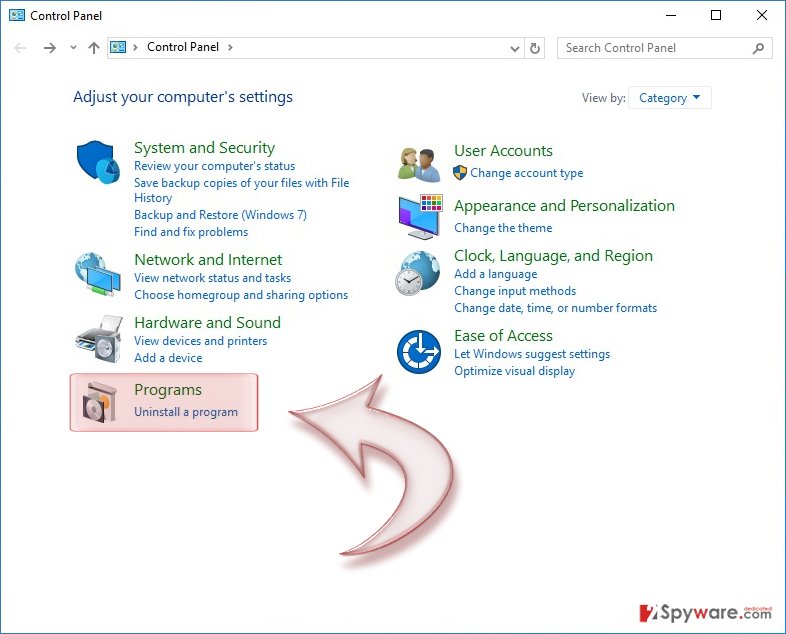Viewport: 786px width, 634px height.
Task: Go forward with the Forward arrow
Action: pyautogui.click(x=50, y=48)
